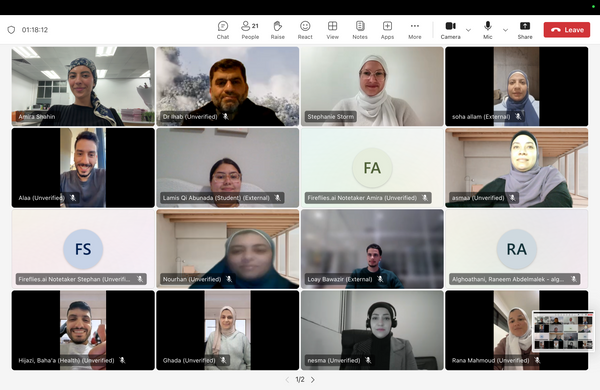Click nesma's muted mic icon
This screenshot has height=390, width=600.
368,360
